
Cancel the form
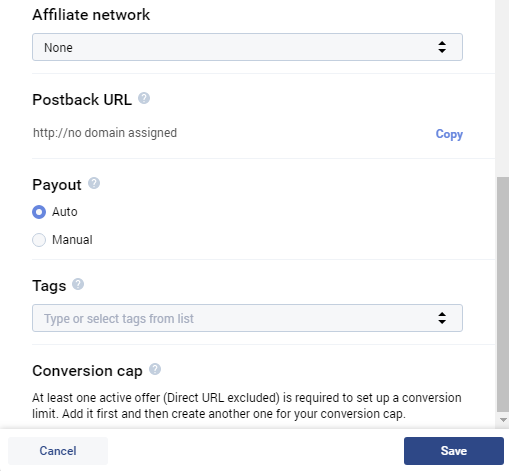tap(58, 451)
